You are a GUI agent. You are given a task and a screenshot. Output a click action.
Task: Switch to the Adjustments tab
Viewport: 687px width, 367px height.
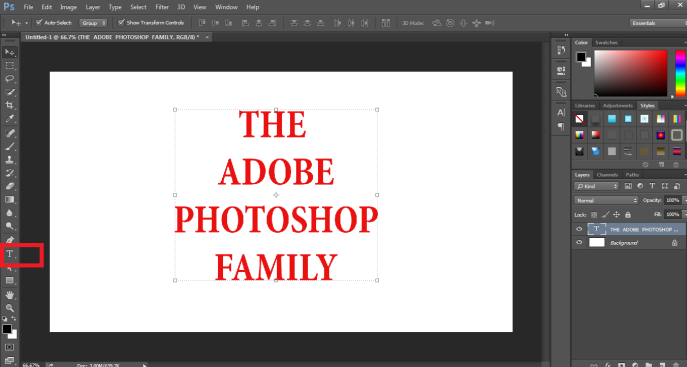click(x=618, y=106)
